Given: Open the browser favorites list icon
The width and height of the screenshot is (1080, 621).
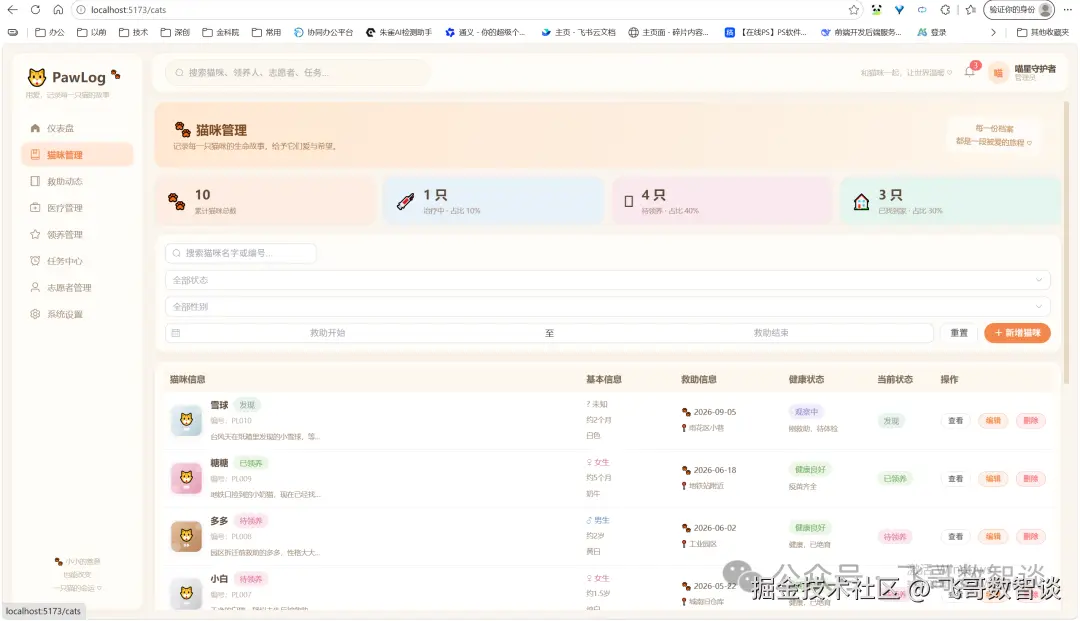Looking at the screenshot, I should [x=970, y=10].
